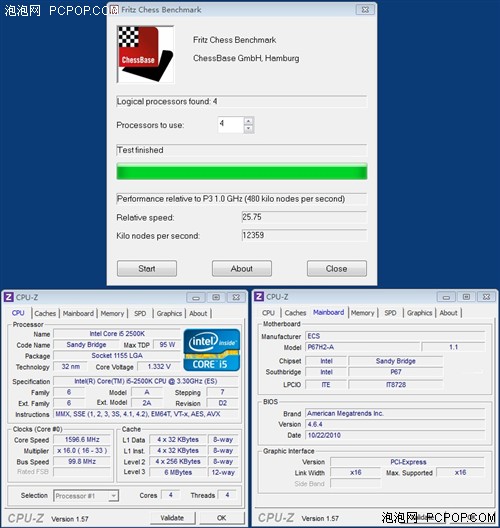Start the Fritz chess benchmark
The image size is (500, 528).
[x=147, y=269]
